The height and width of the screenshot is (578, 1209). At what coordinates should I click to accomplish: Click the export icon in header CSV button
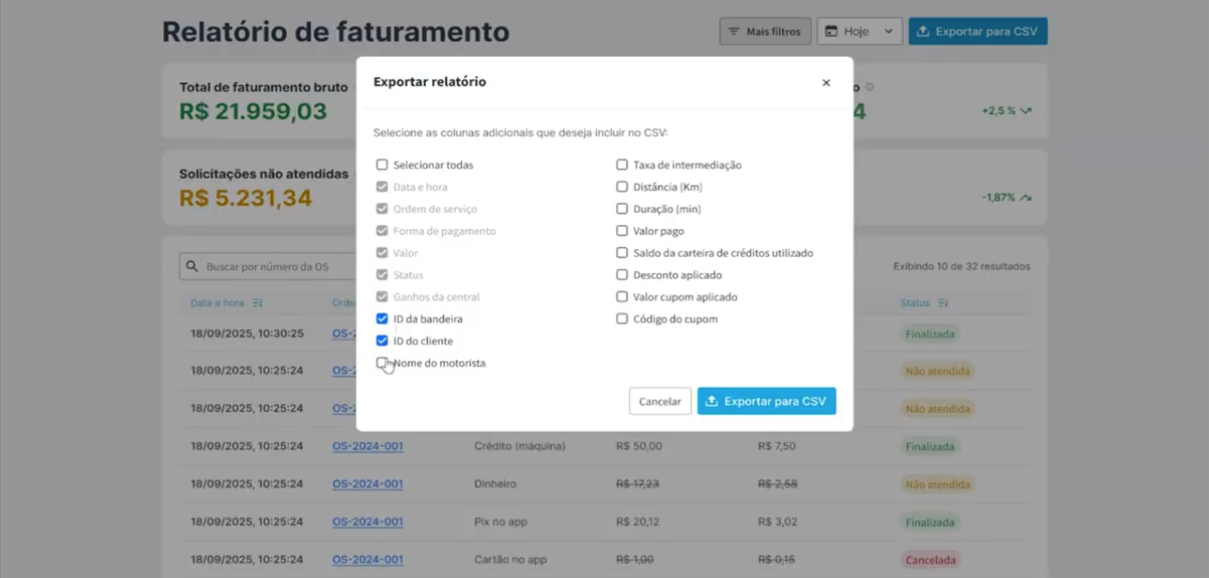coord(923,32)
